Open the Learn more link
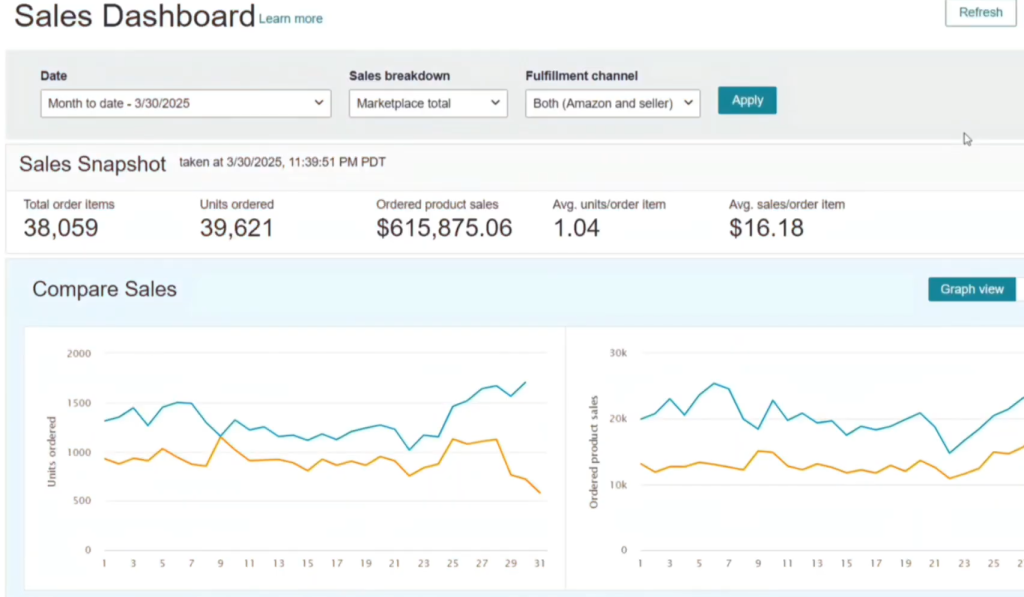 coord(290,19)
